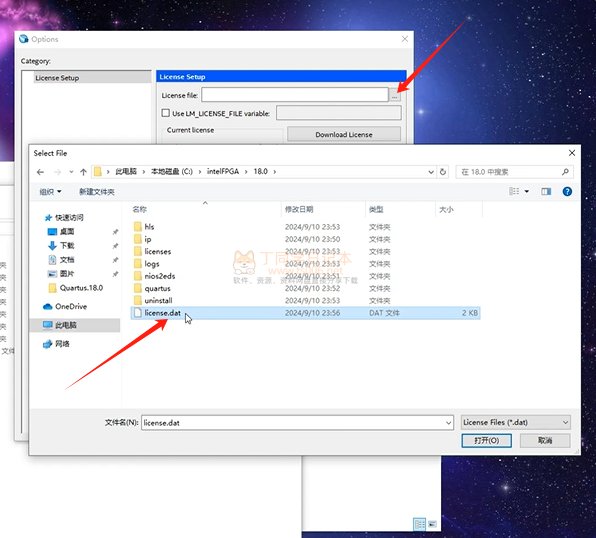Open License Files (*.dat) filter dropdown
The image size is (596, 538).
(516, 422)
